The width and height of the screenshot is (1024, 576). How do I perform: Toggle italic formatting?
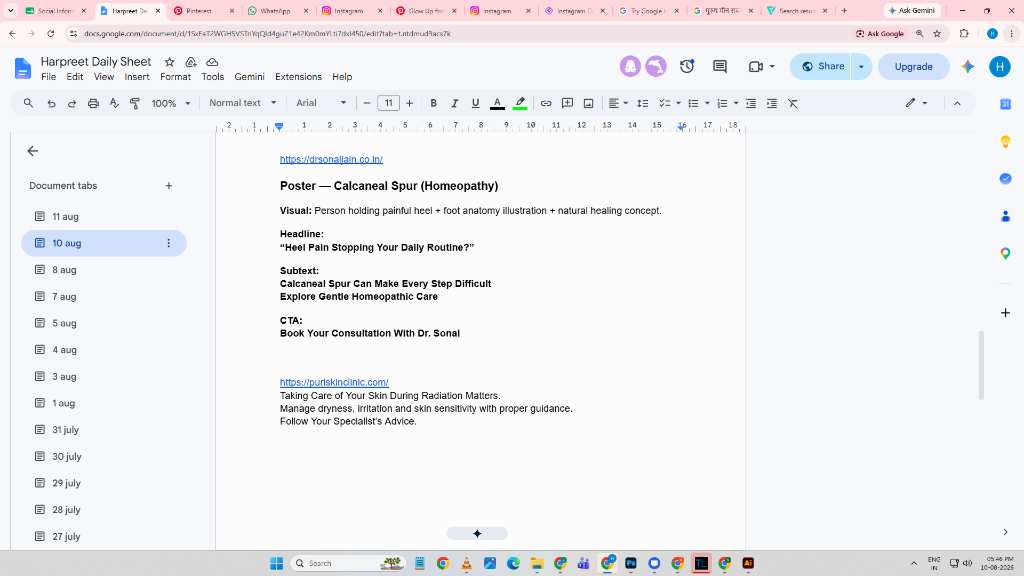coord(455,103)
